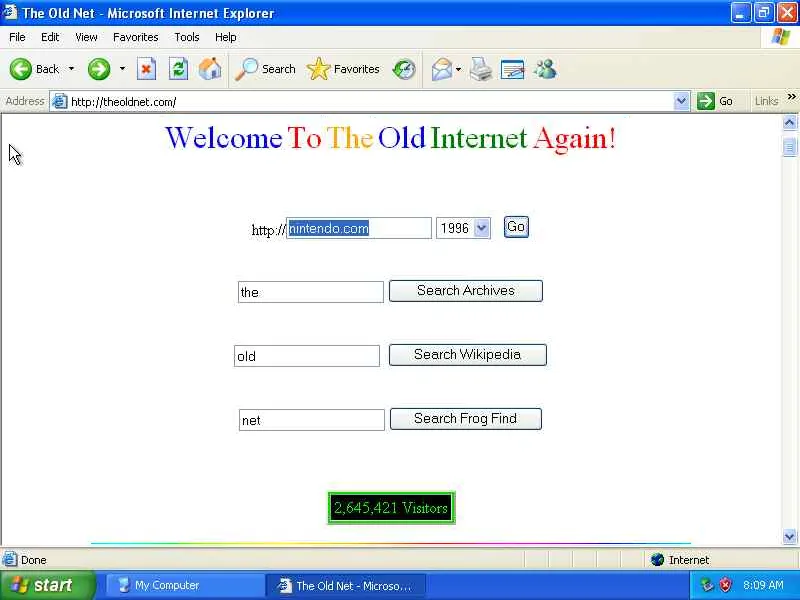
Task: Open the Edit menu
Action: coord(50,37)
